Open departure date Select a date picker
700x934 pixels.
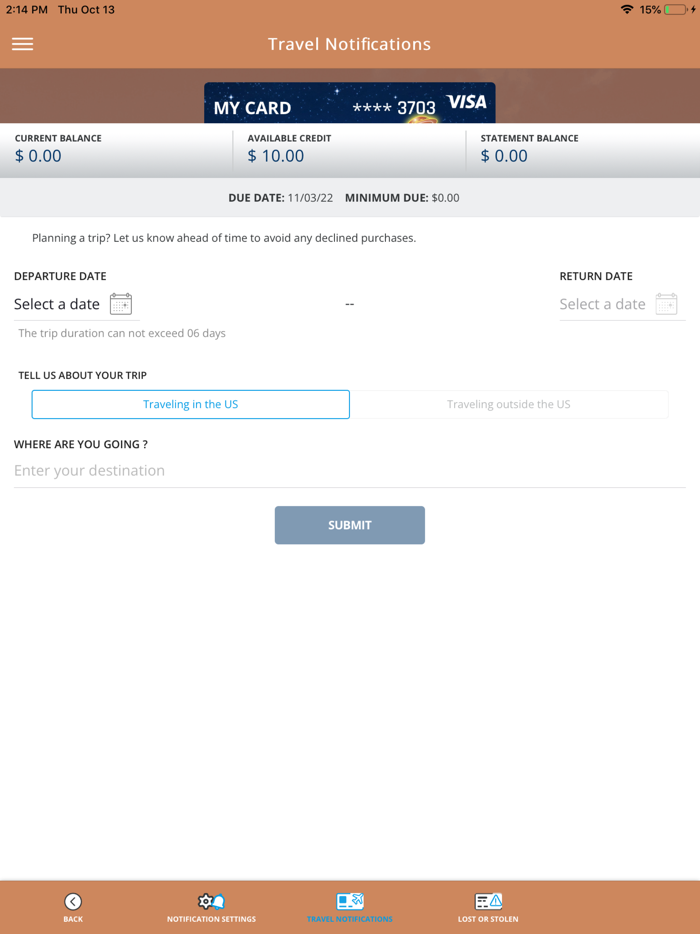click(x=57, y=304)
